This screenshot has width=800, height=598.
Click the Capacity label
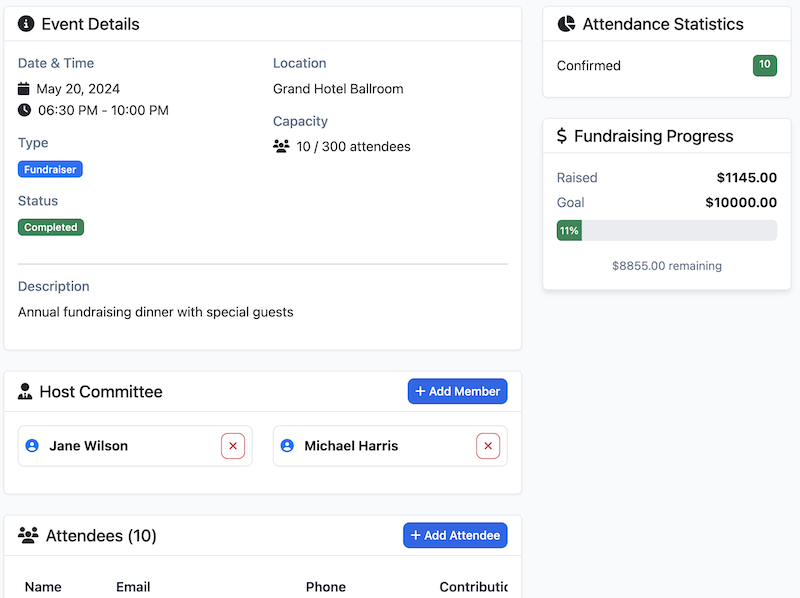[301, 121]
